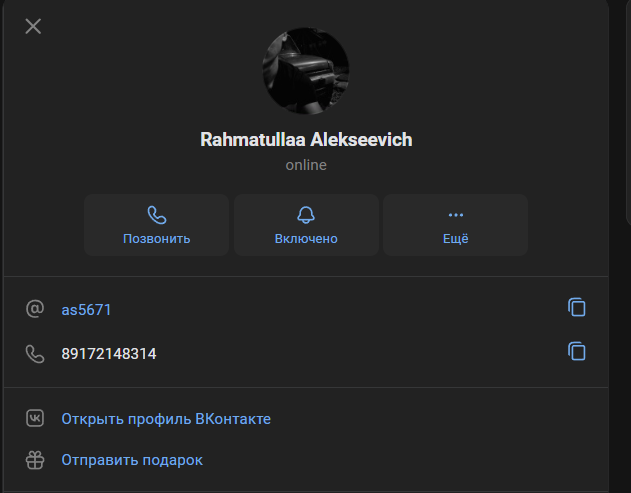This screenshot has width=631, height=493.
Task: Copy username as5671 with copy icon
Action: [x=577, y=307]
